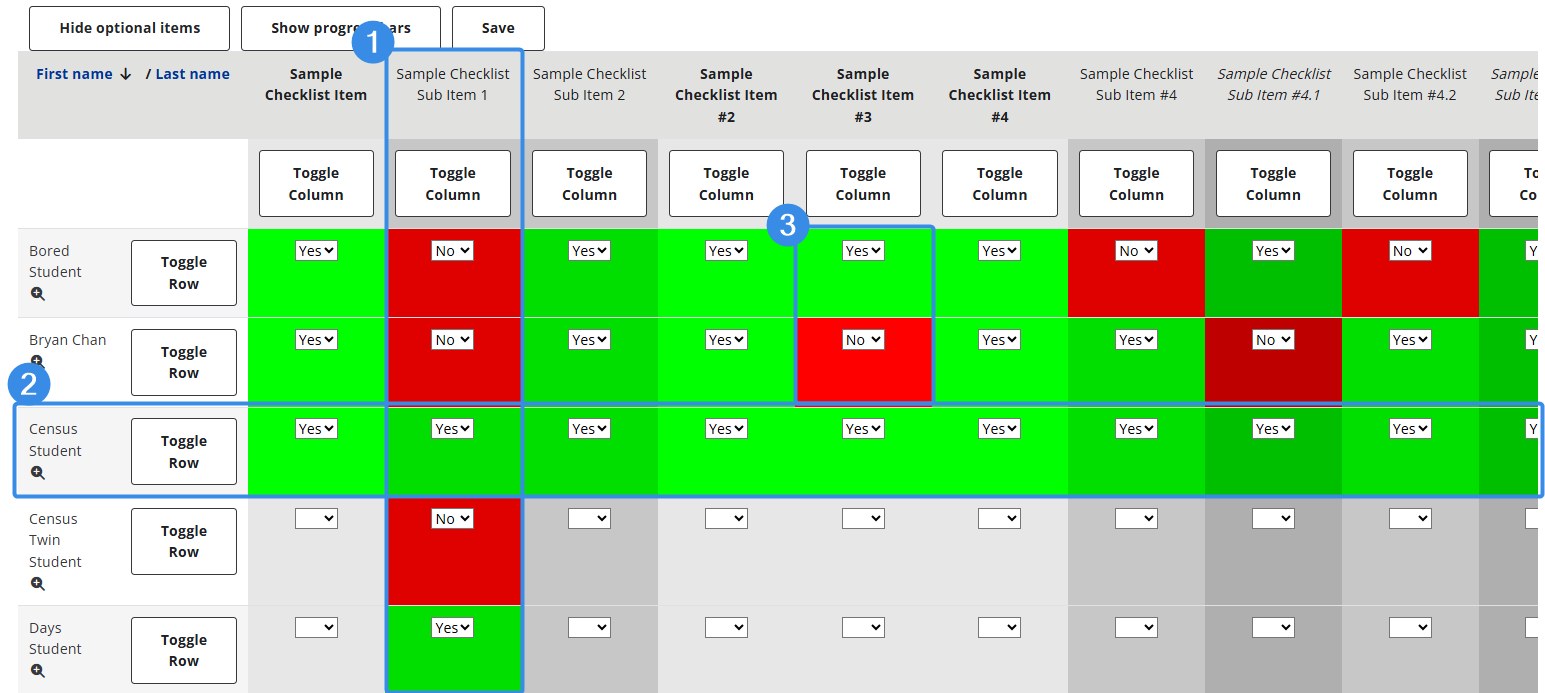This screenshot has height=693, width=1545.
Task: Open Census Student's Sub Item #4.1 dropdown
Action: (x=1272, y=429)
